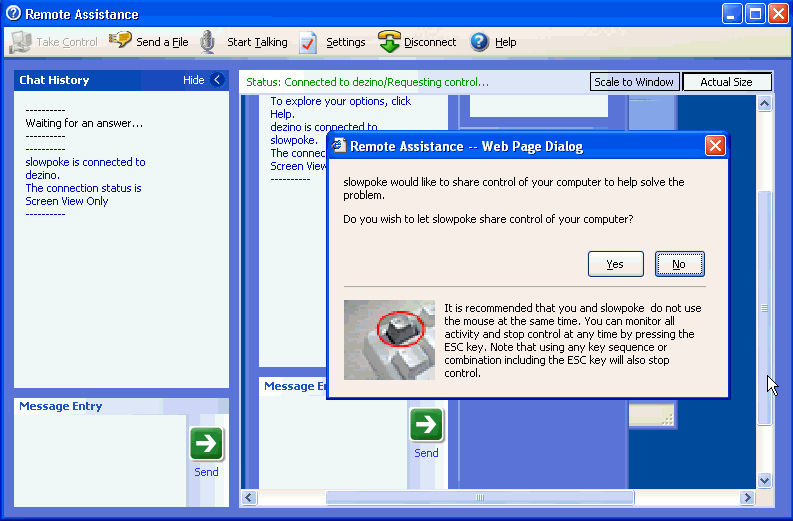
Task: Click the left Message Entry text box
Action: click(100, 460)
